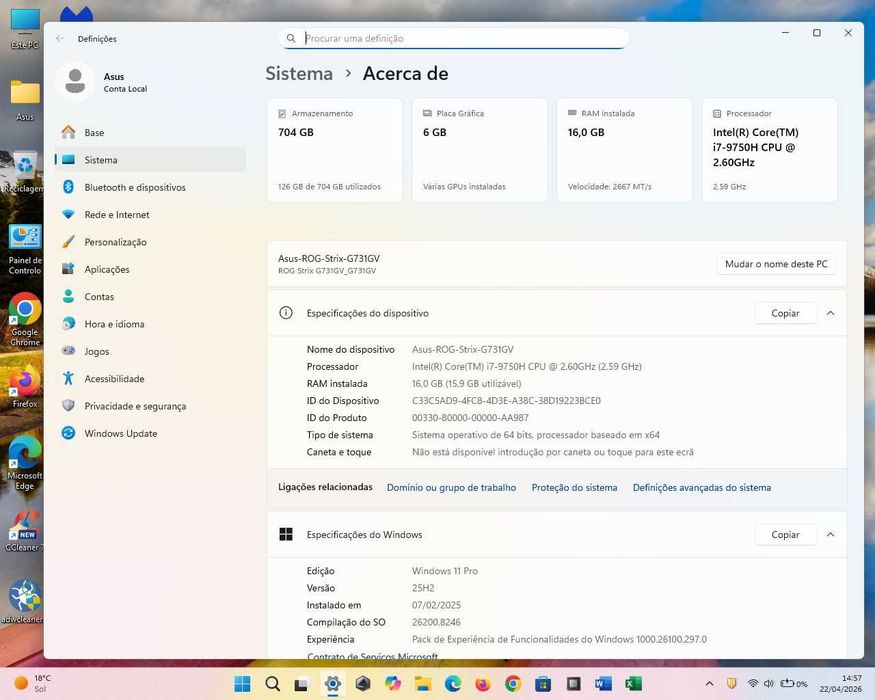Click the device specs info icon
This screenshot has height=700, width=875.
coord(286,313)
